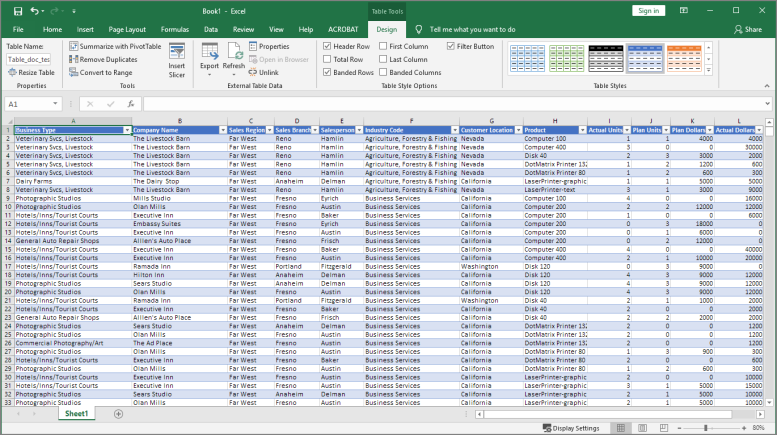Click Resize Table
This screenshot has width=777, height=435.
pos(31,72)
